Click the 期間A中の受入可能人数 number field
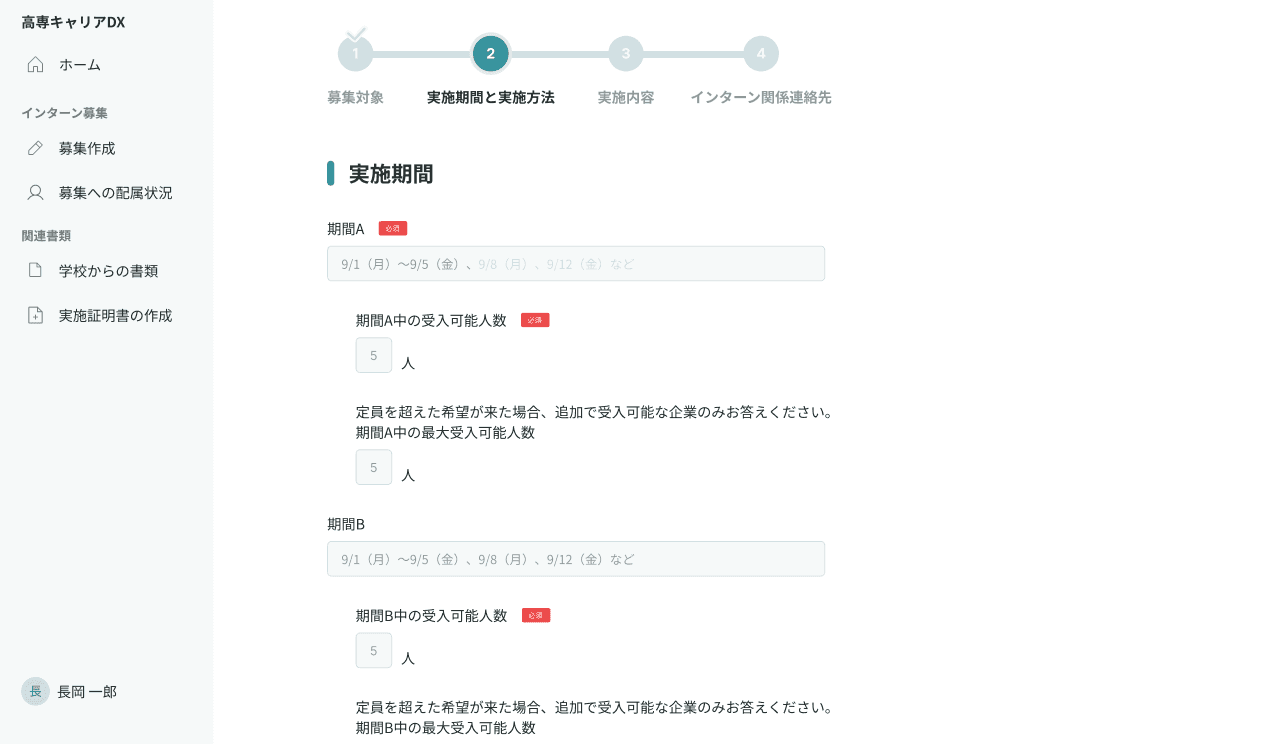 click(373, 354)
